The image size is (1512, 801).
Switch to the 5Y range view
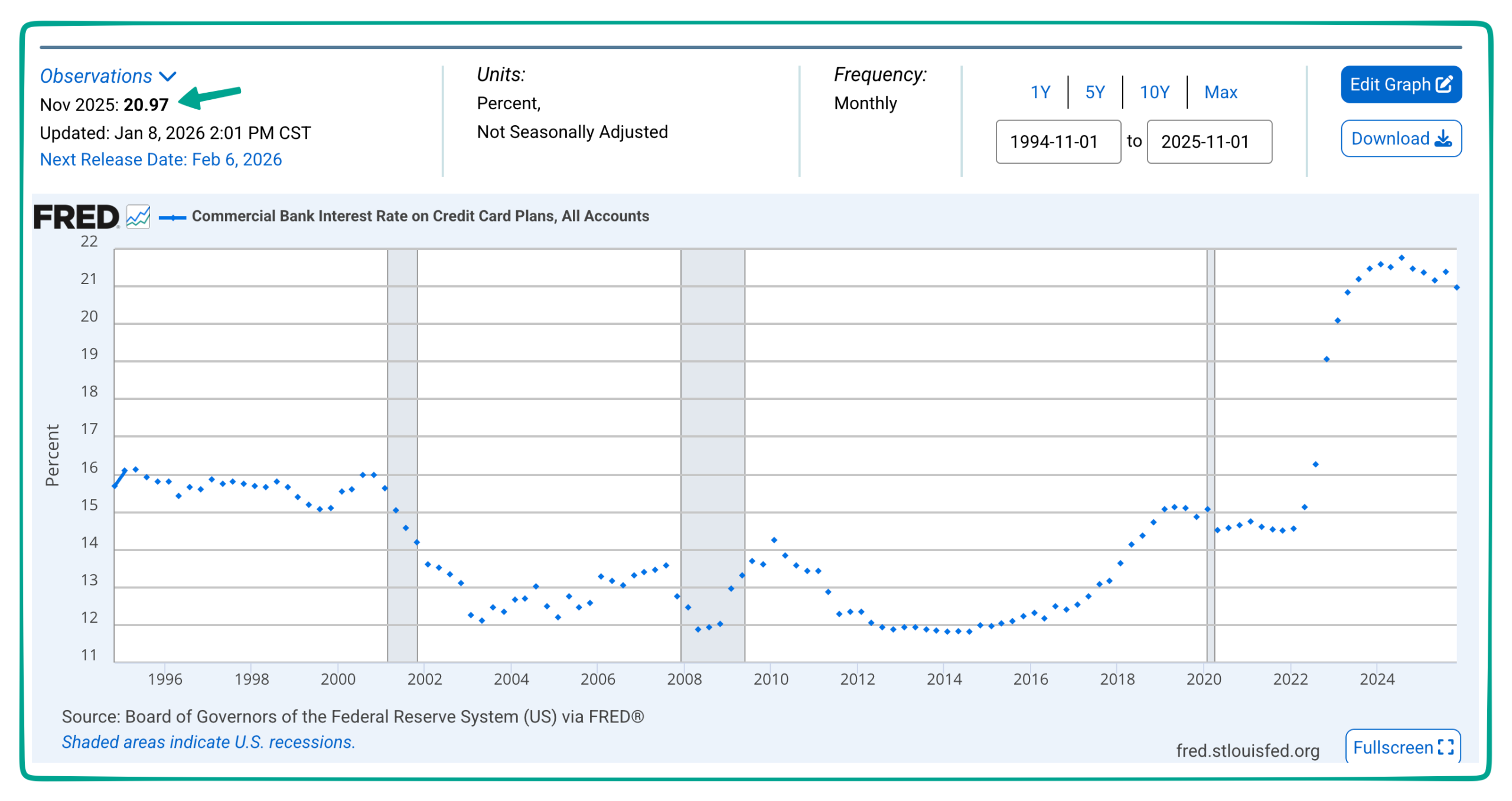point(1095,92)
